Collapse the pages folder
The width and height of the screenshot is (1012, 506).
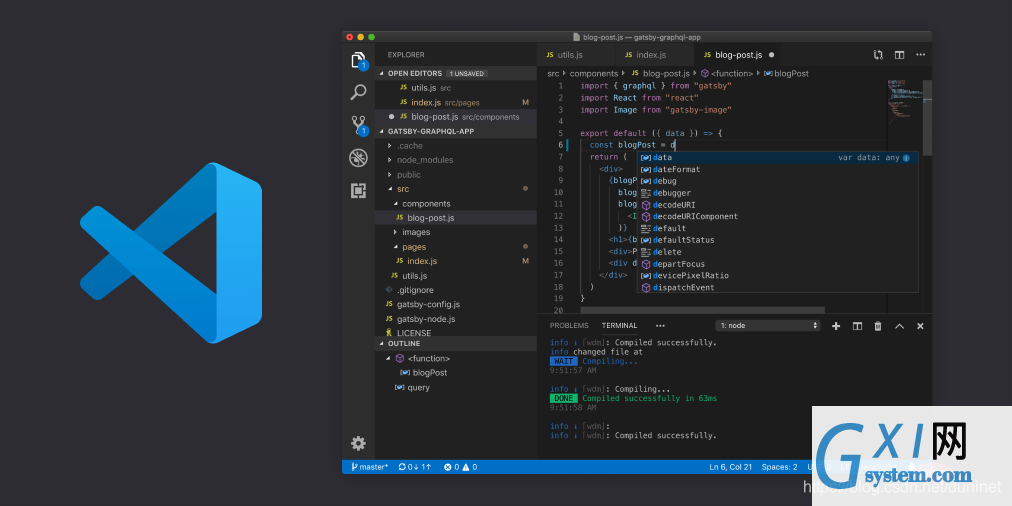[456, 247]
